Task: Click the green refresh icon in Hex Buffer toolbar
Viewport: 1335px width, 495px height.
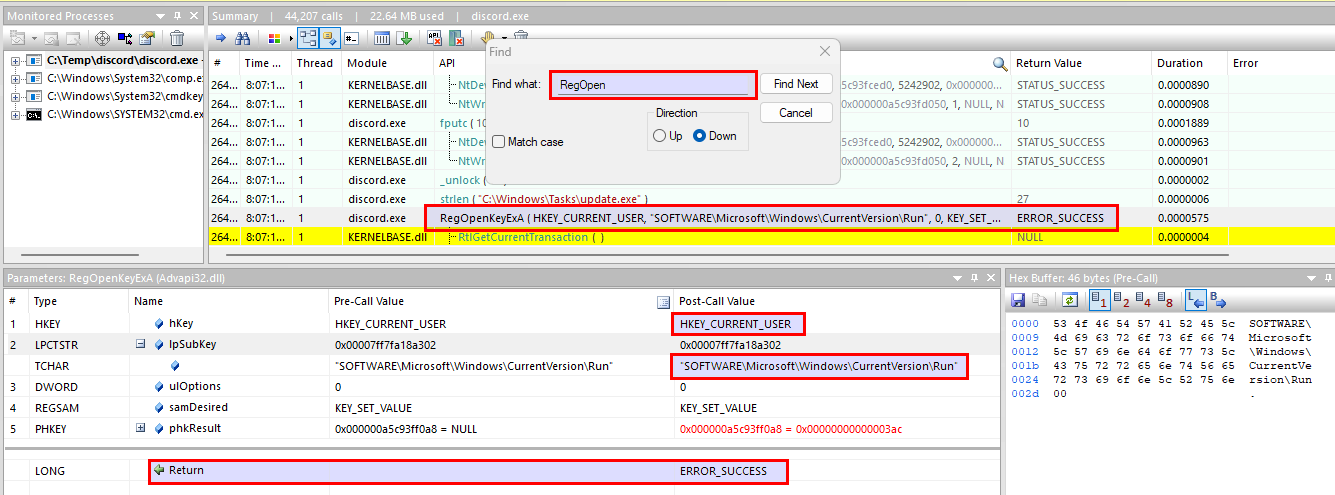Action: (1070, 300)
